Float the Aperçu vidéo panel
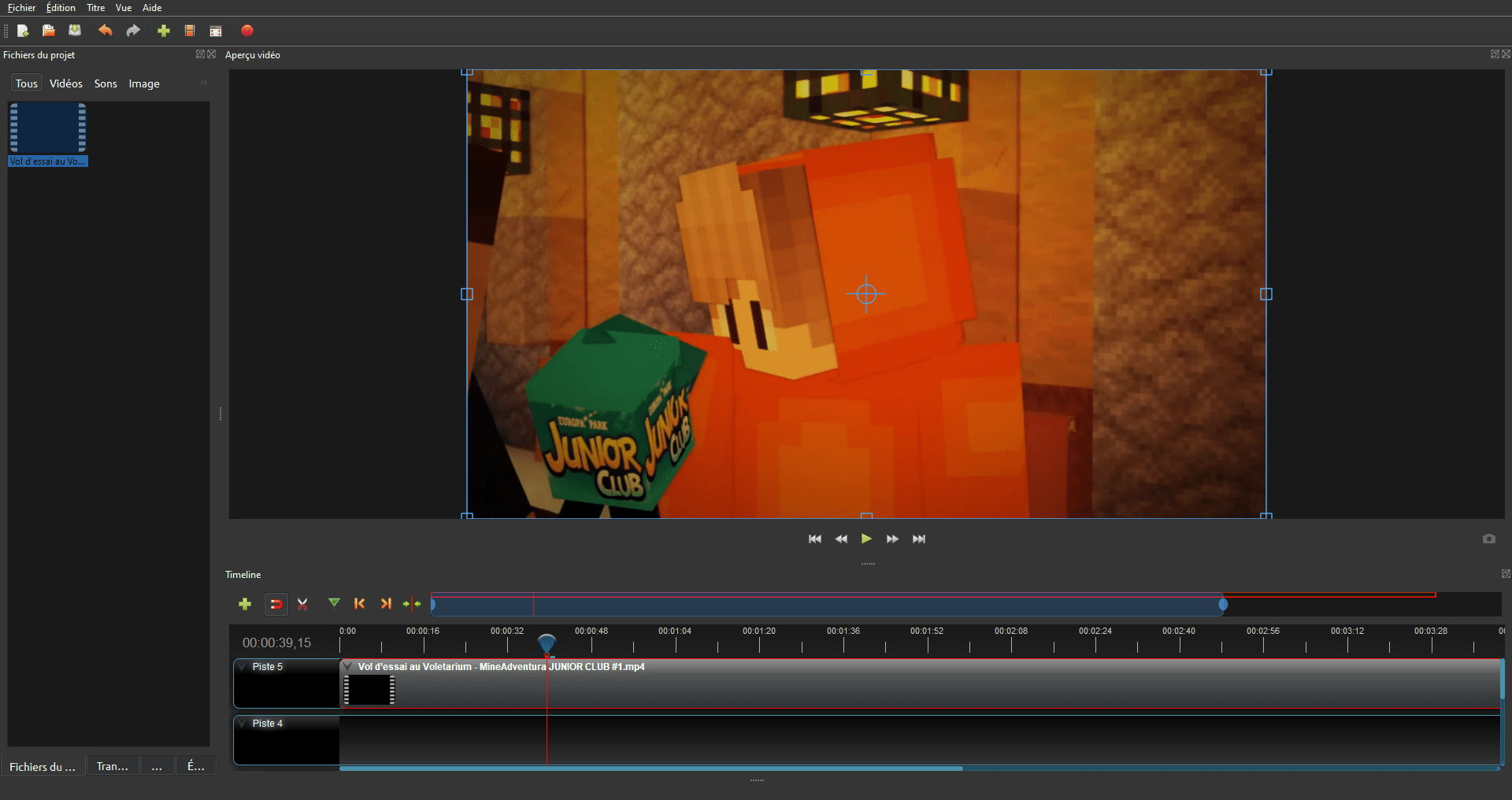 pos(1495,54)
